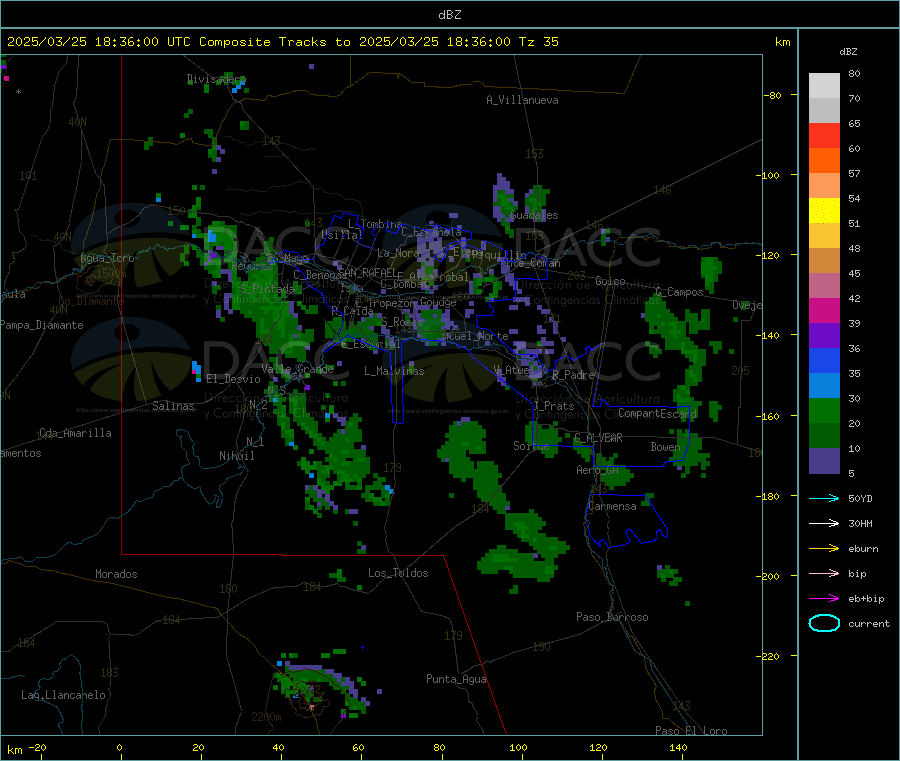This screenshot has width=900, height=761.
Task: Click the Bowen map label
Action: click(x=665, y=446)
